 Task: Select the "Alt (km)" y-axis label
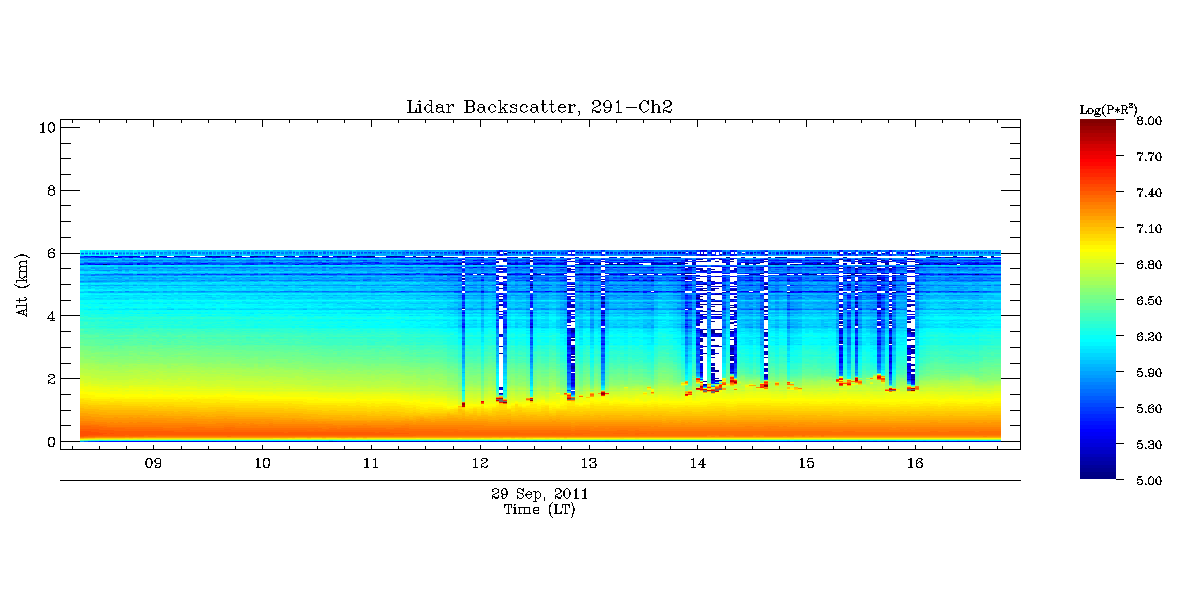21,284
